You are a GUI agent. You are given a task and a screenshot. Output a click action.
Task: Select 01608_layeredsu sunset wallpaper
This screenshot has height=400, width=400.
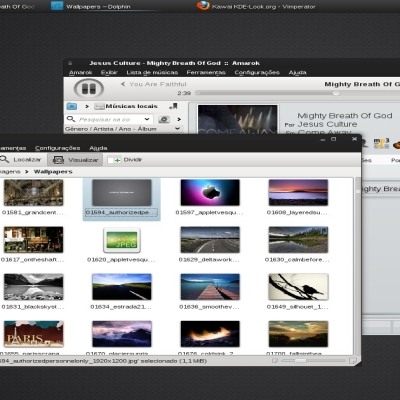pos(298,193)
